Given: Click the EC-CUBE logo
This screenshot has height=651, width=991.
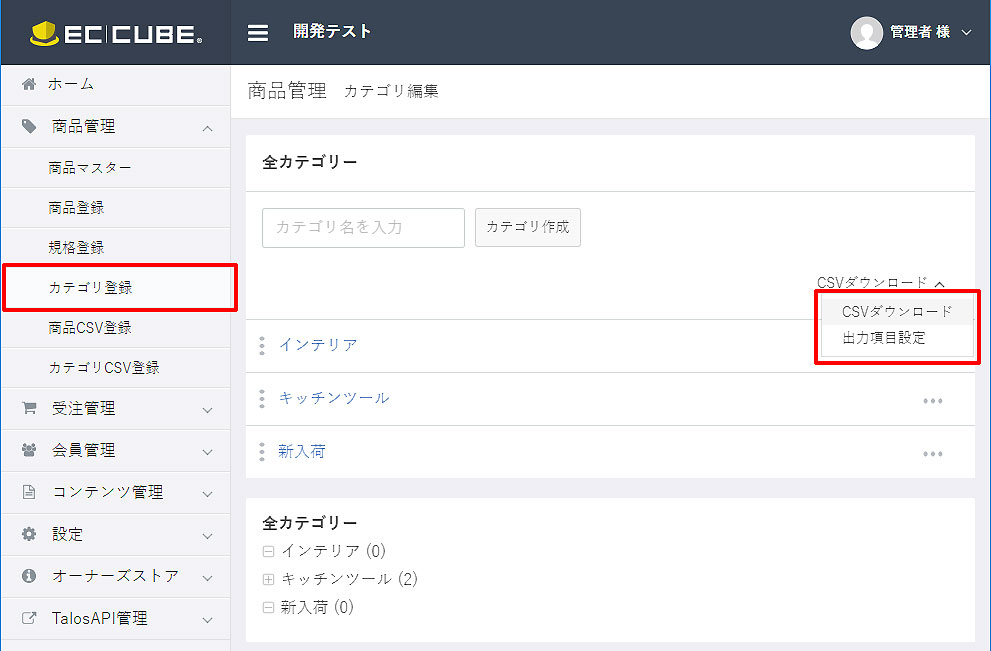Looking at the screenshot, I should (x=115, y=33).
